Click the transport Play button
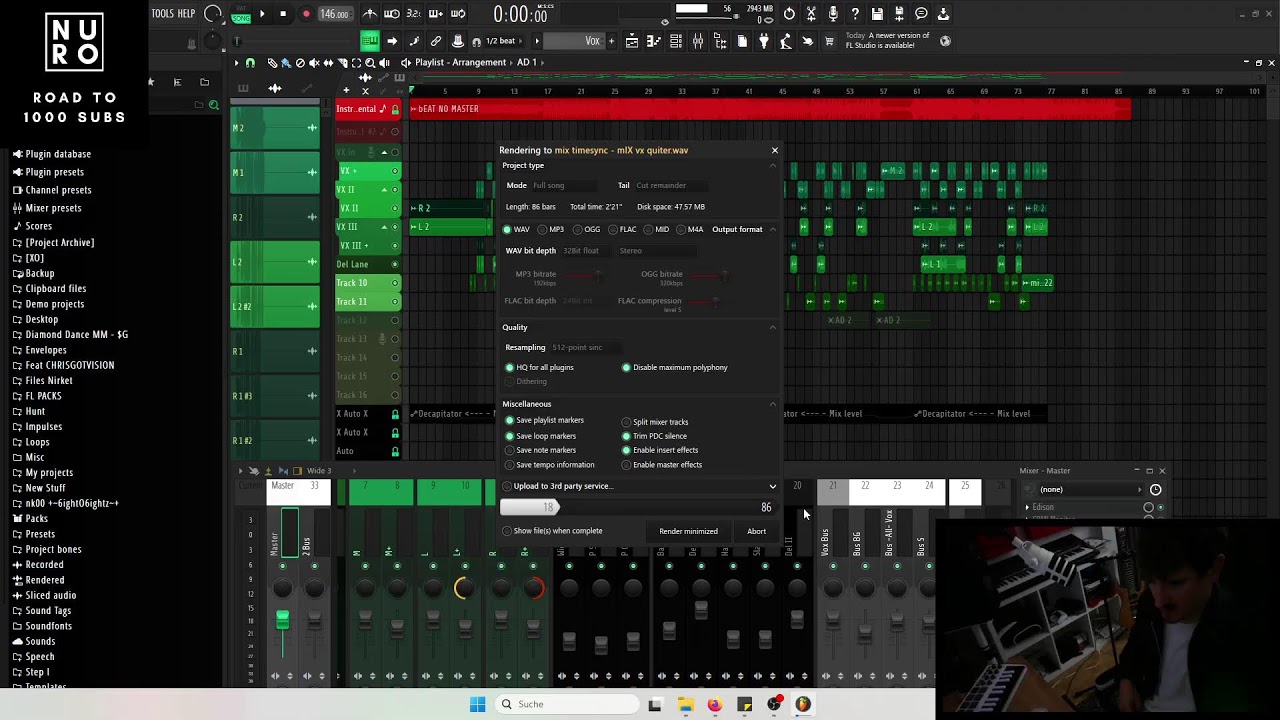 [262, 14]
